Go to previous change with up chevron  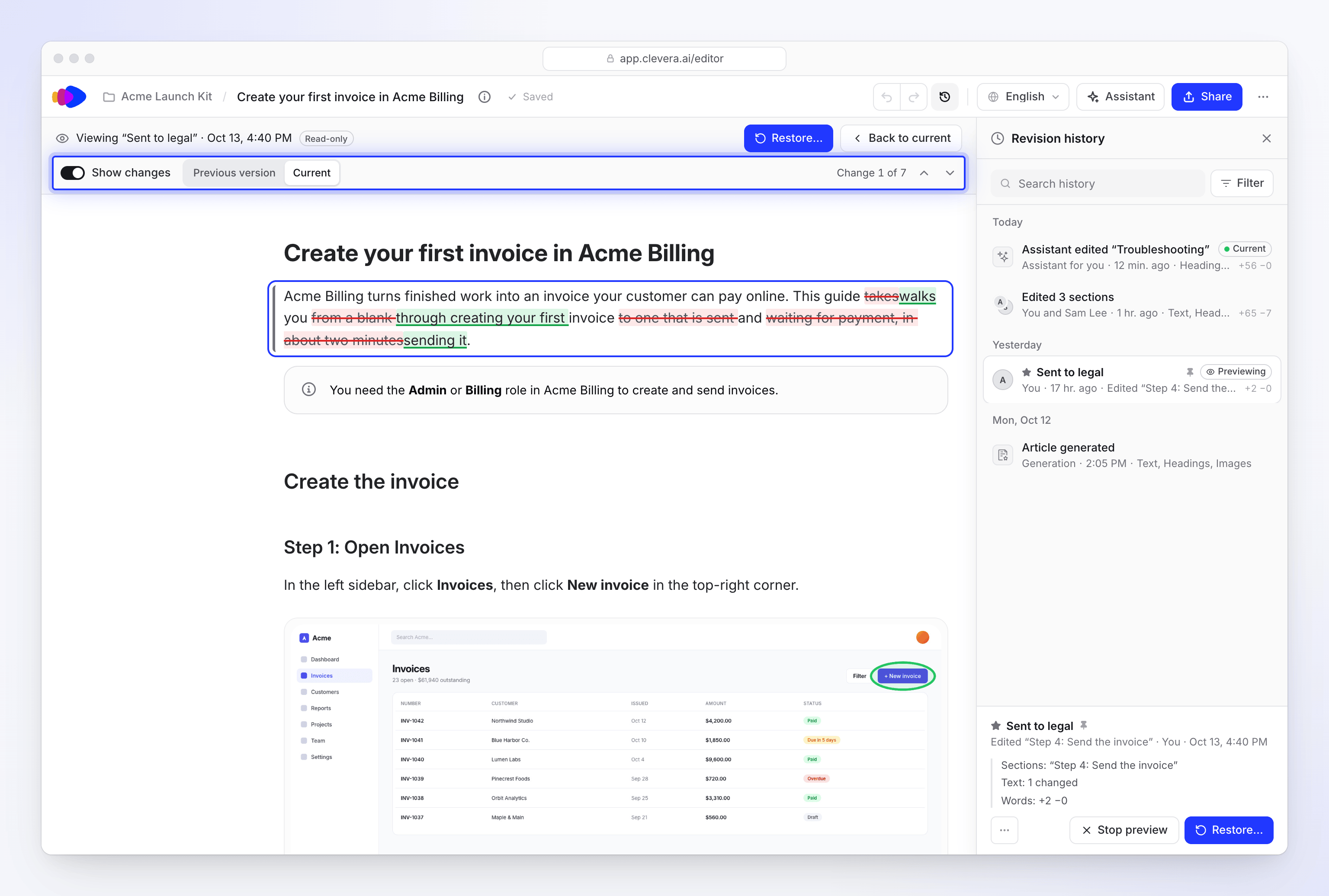click(x=924, y=173)
